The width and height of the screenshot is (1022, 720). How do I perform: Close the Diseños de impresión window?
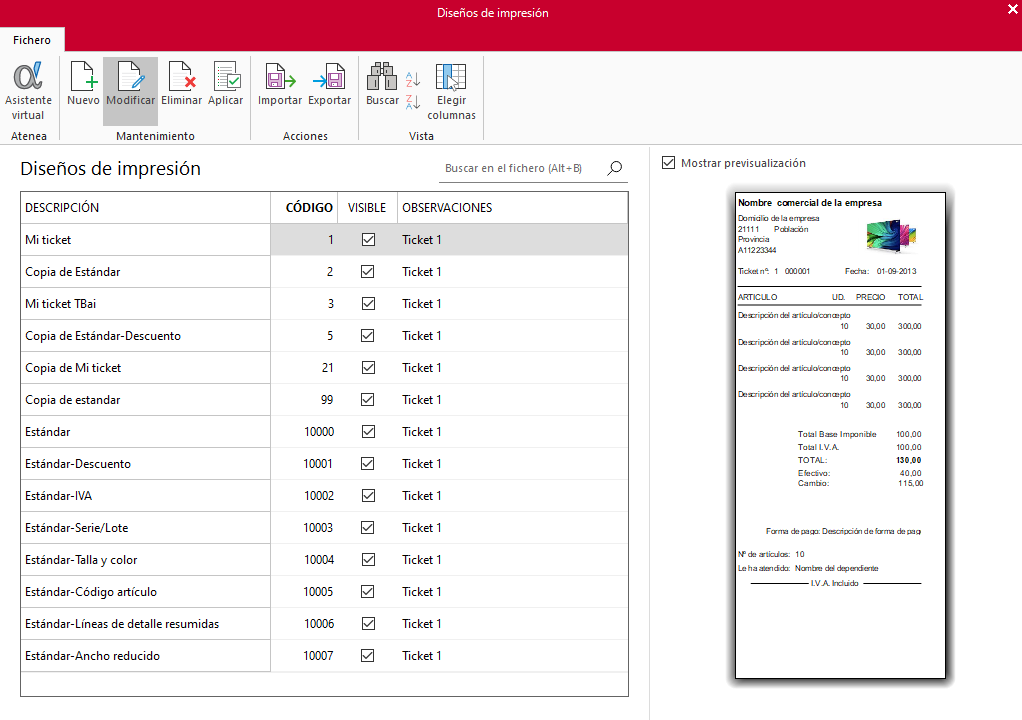pyautogui.click(x=1013, y=9)
